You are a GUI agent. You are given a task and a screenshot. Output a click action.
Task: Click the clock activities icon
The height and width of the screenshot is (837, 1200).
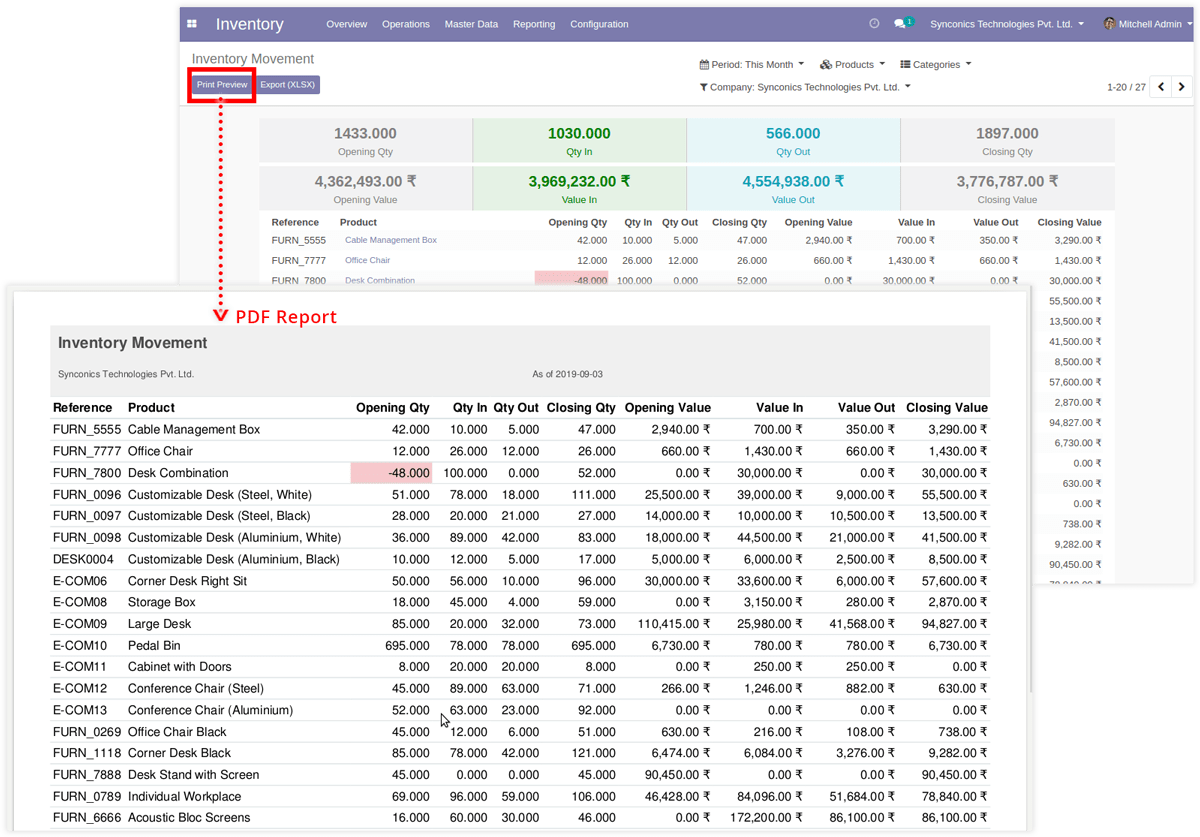coord(874,24)
